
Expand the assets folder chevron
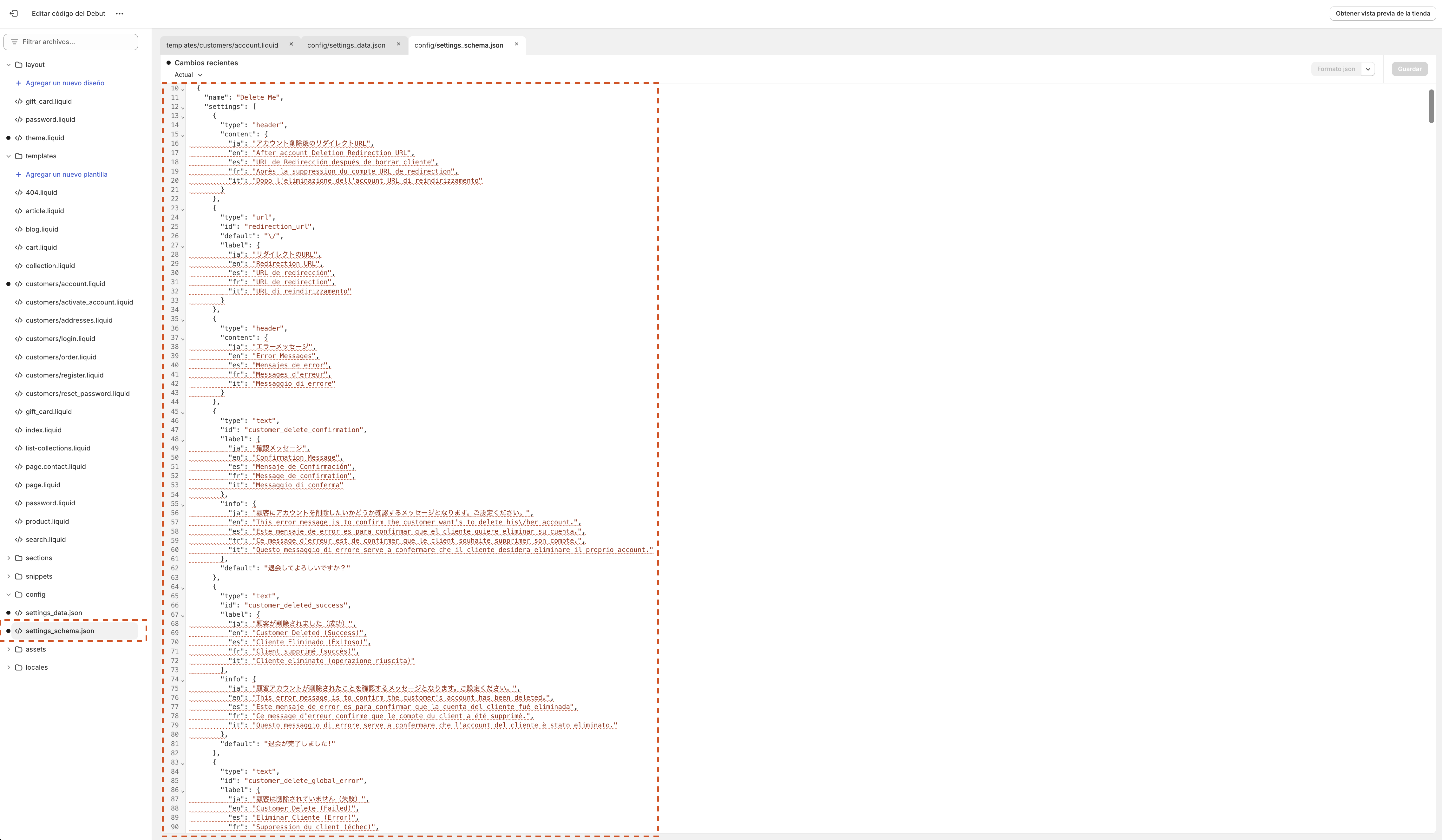coord(9,649)
